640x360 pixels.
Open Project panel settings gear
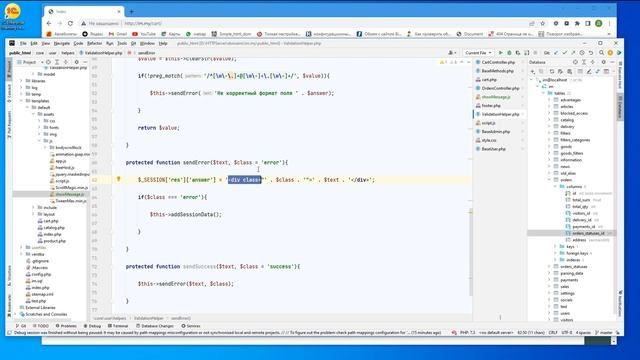pyautogui.click(x=76, y=62)
